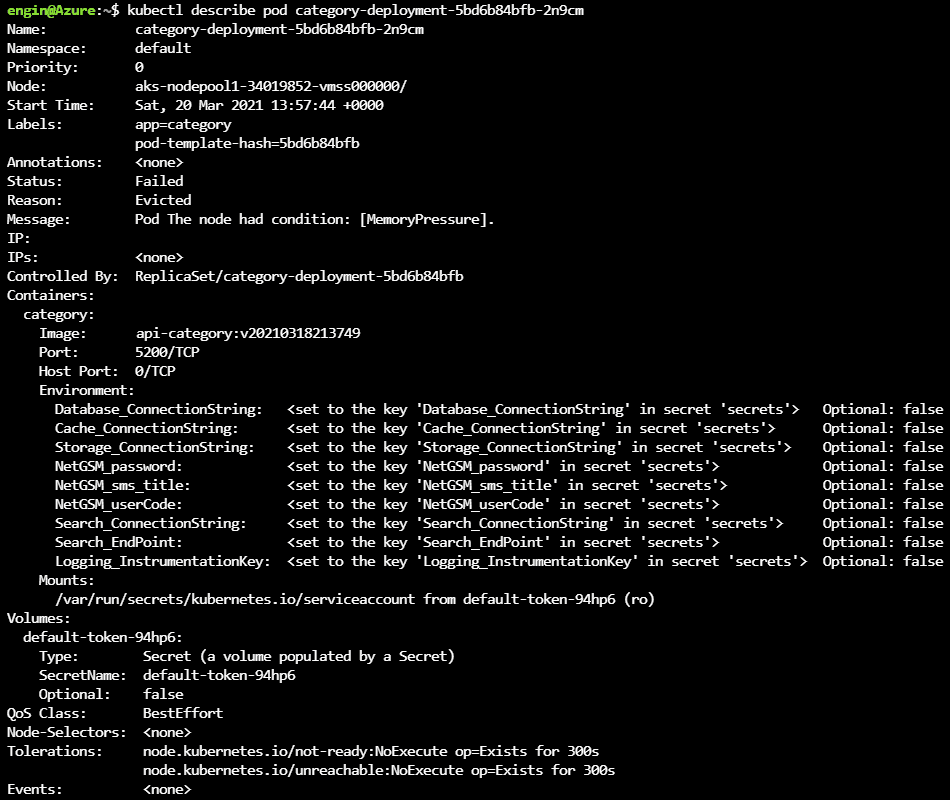This screenshot has height=800, width=950.
Task: Click the node name aks-nodepool1-34019852-vmss000000
Action: click(x=270, y=86)
